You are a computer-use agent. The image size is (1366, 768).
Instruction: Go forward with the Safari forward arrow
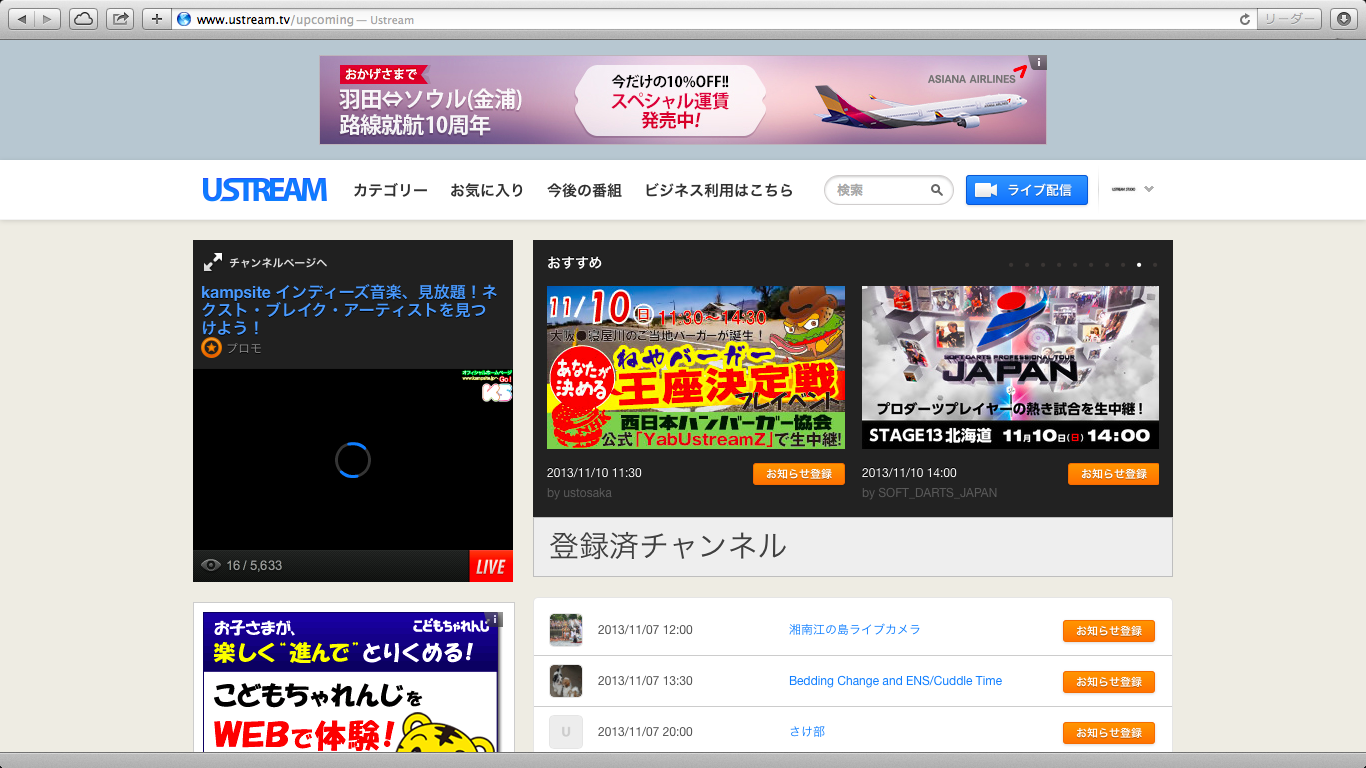(x=48, y=19)
